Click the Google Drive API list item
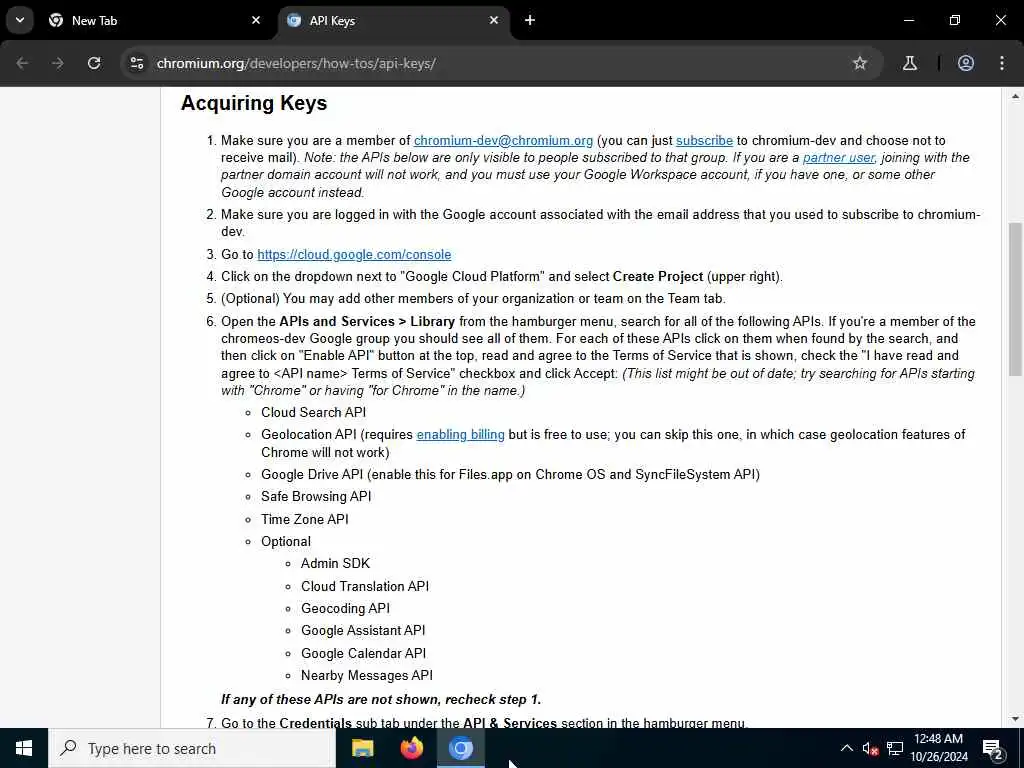 click(510, 475)
